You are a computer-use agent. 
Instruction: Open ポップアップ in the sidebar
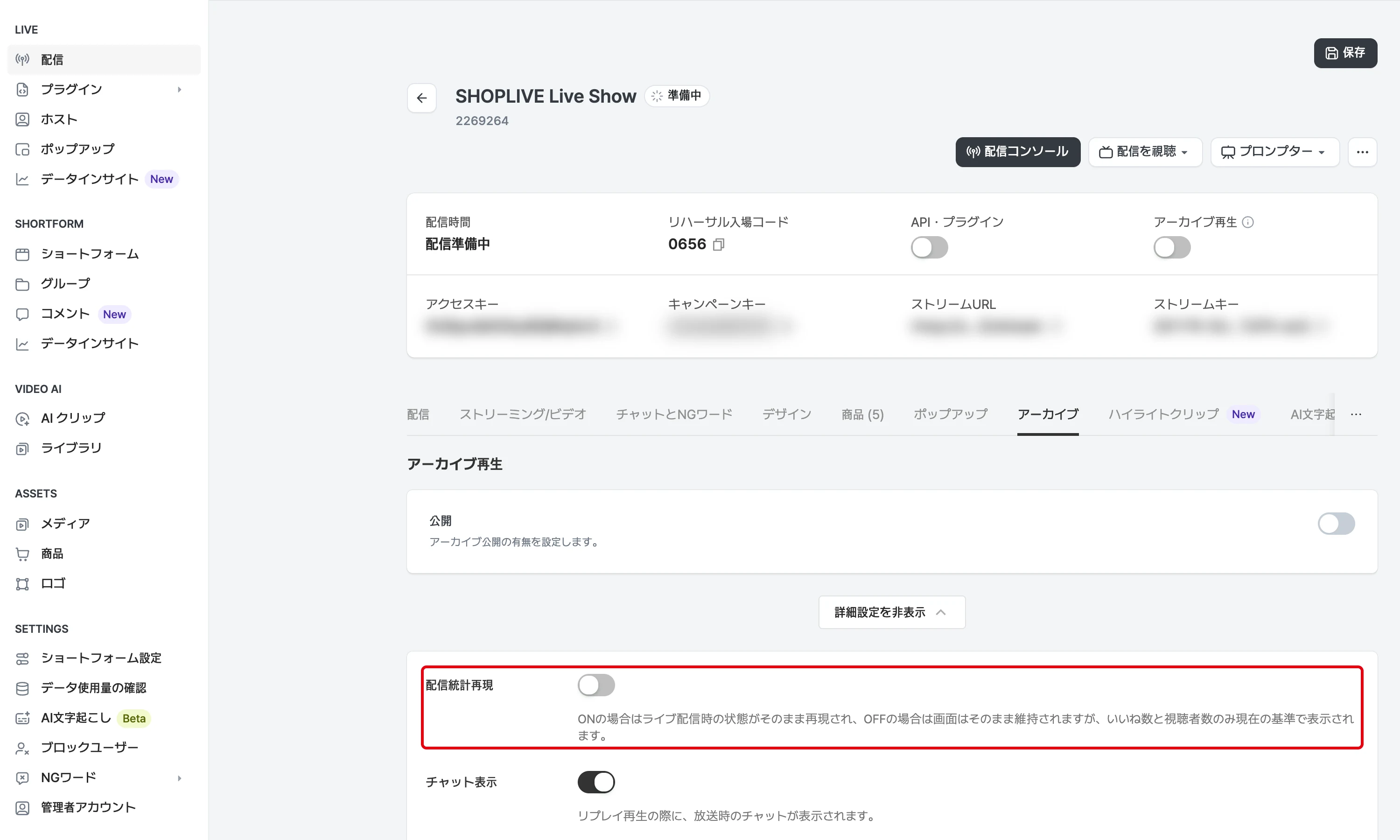click(x=104, y=149)
